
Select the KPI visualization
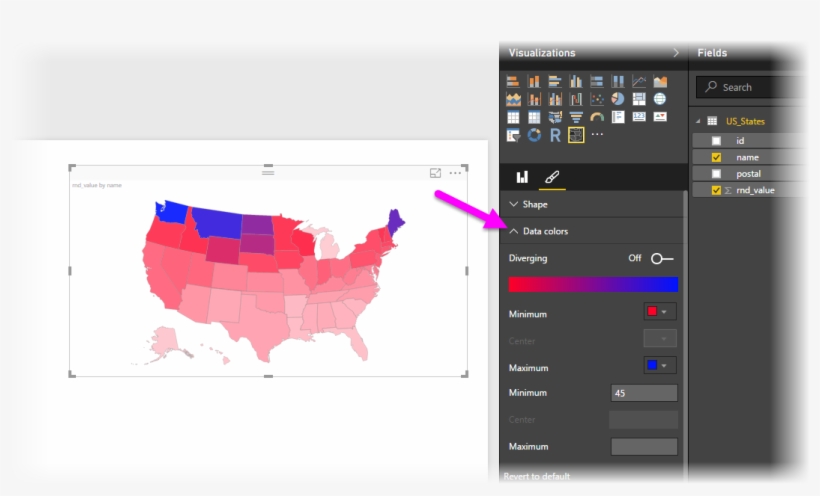tap(660, 117)
